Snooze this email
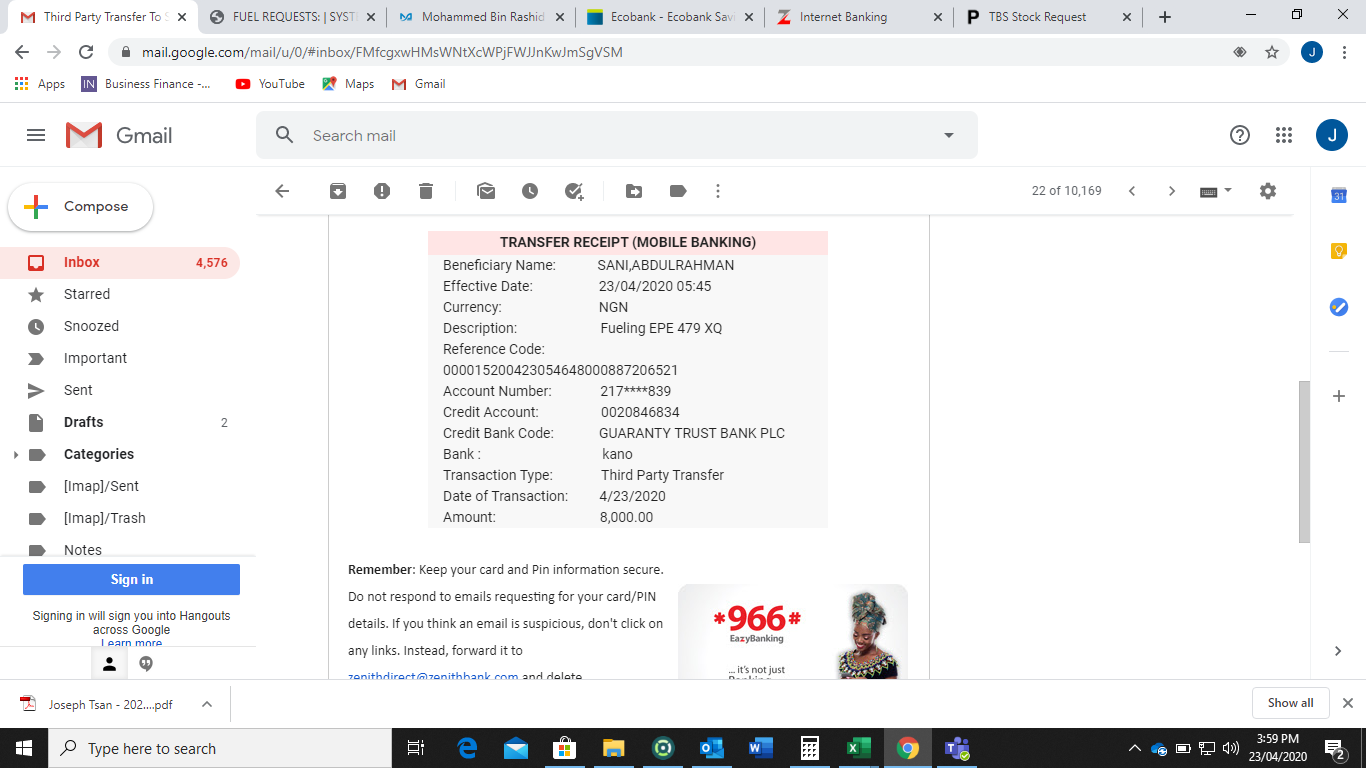The height and width of the screenshot is (768, 1366). coord(530,191)
